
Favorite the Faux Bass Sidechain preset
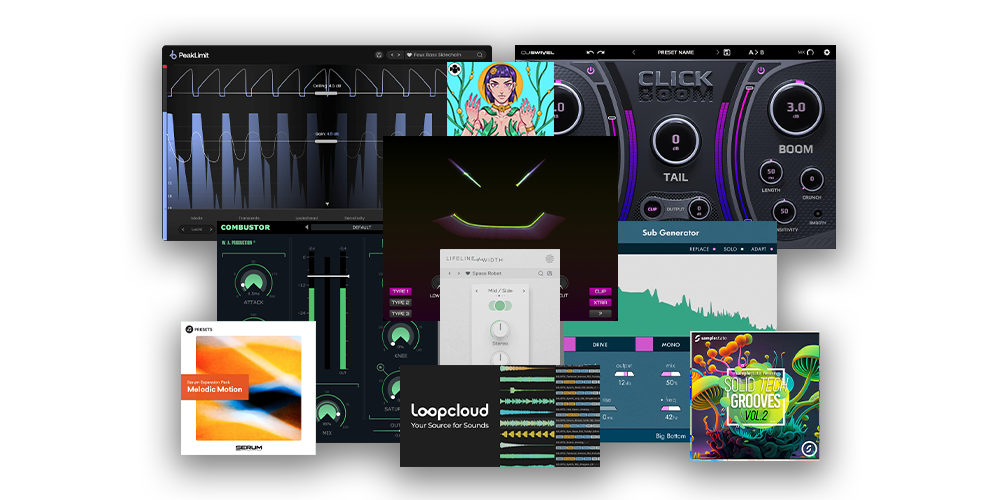(409, 55)
